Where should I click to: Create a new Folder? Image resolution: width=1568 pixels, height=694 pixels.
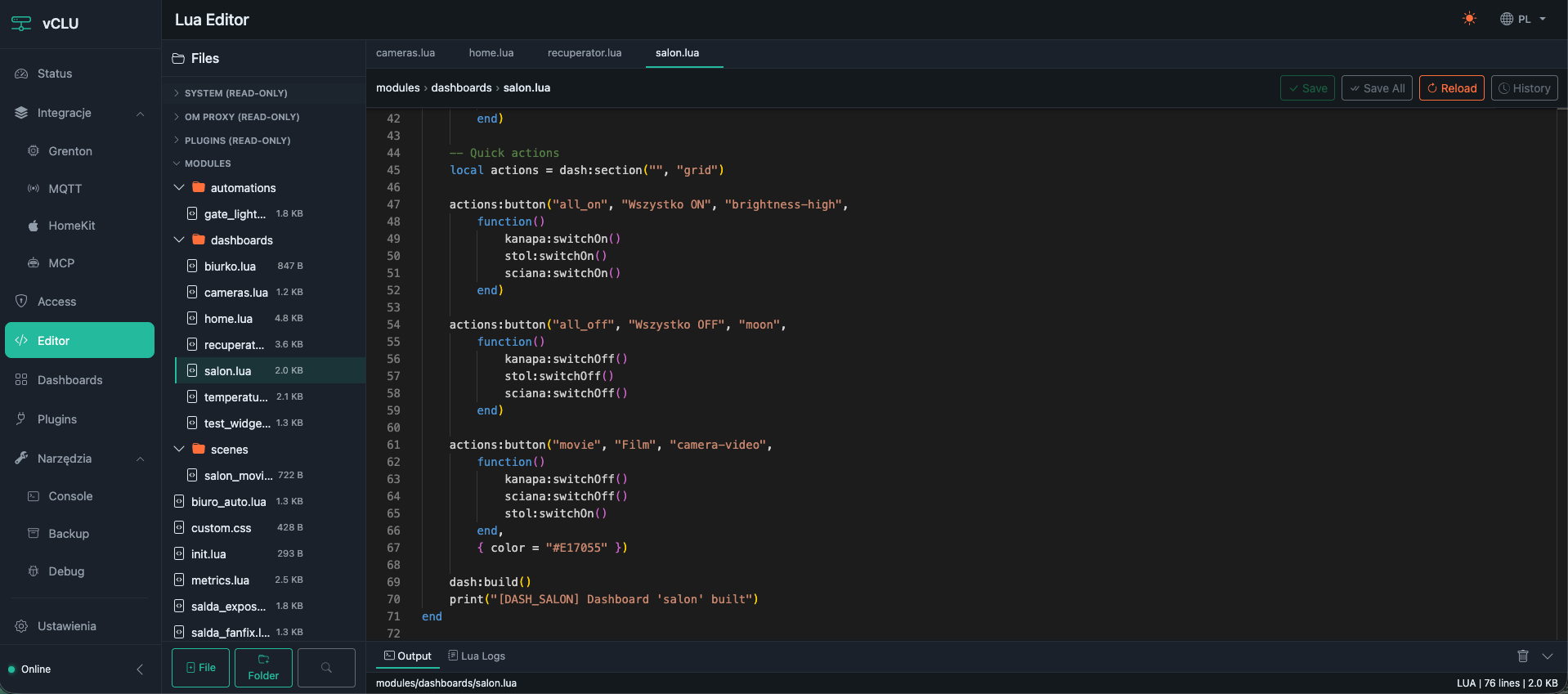click(263, 668)
